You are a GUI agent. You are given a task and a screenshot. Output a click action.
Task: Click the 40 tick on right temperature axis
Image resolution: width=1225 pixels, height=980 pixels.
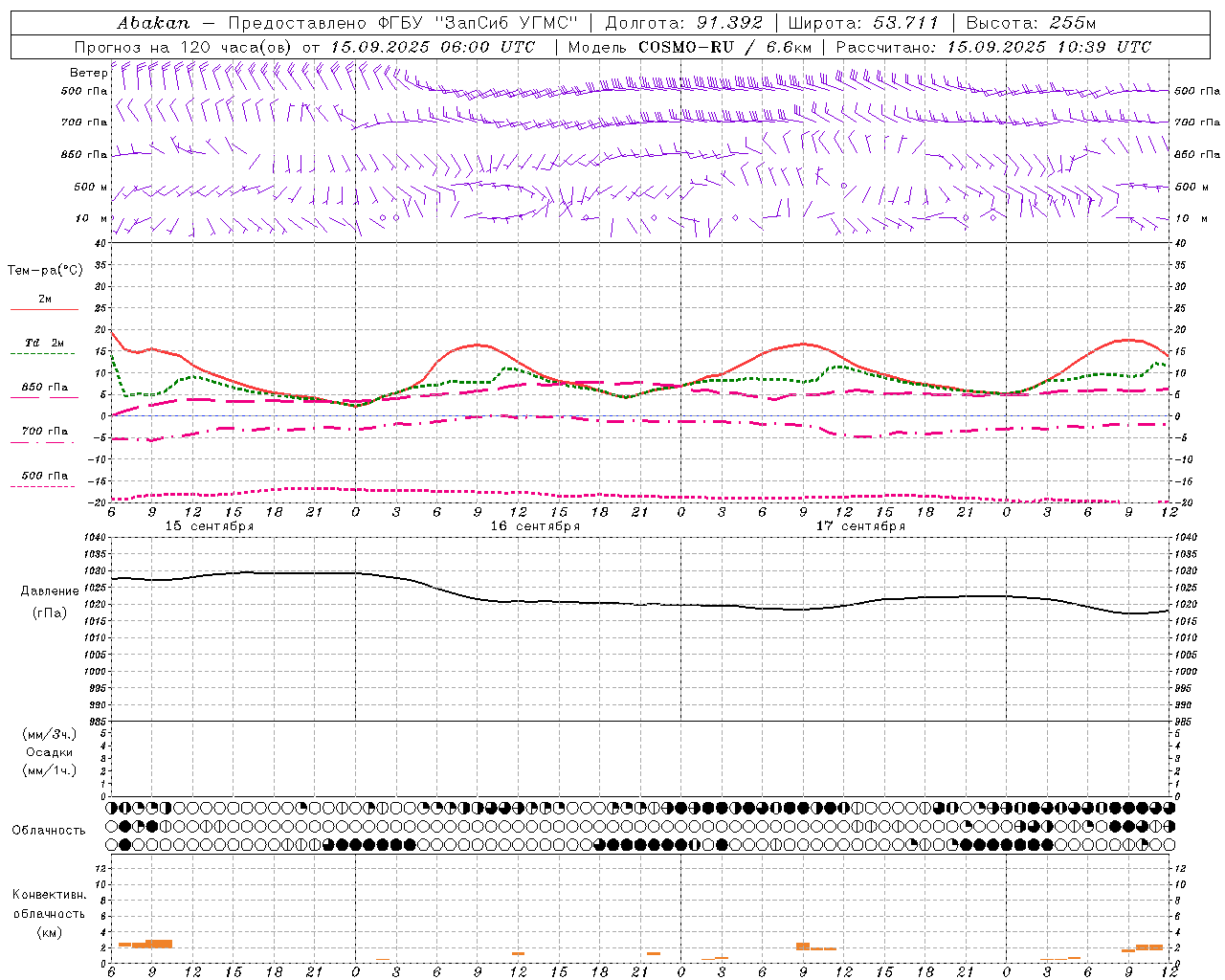pos(1180,243)
